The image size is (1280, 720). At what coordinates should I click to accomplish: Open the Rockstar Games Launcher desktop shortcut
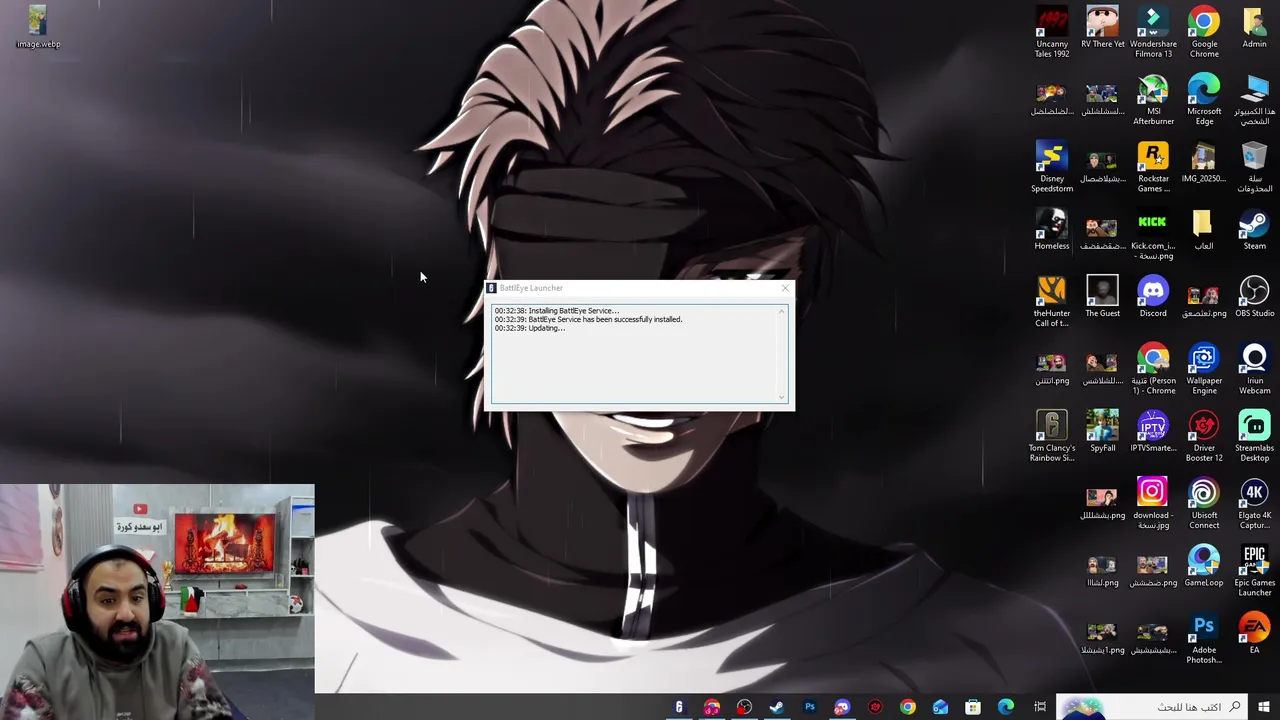(x=1153, y=167)
